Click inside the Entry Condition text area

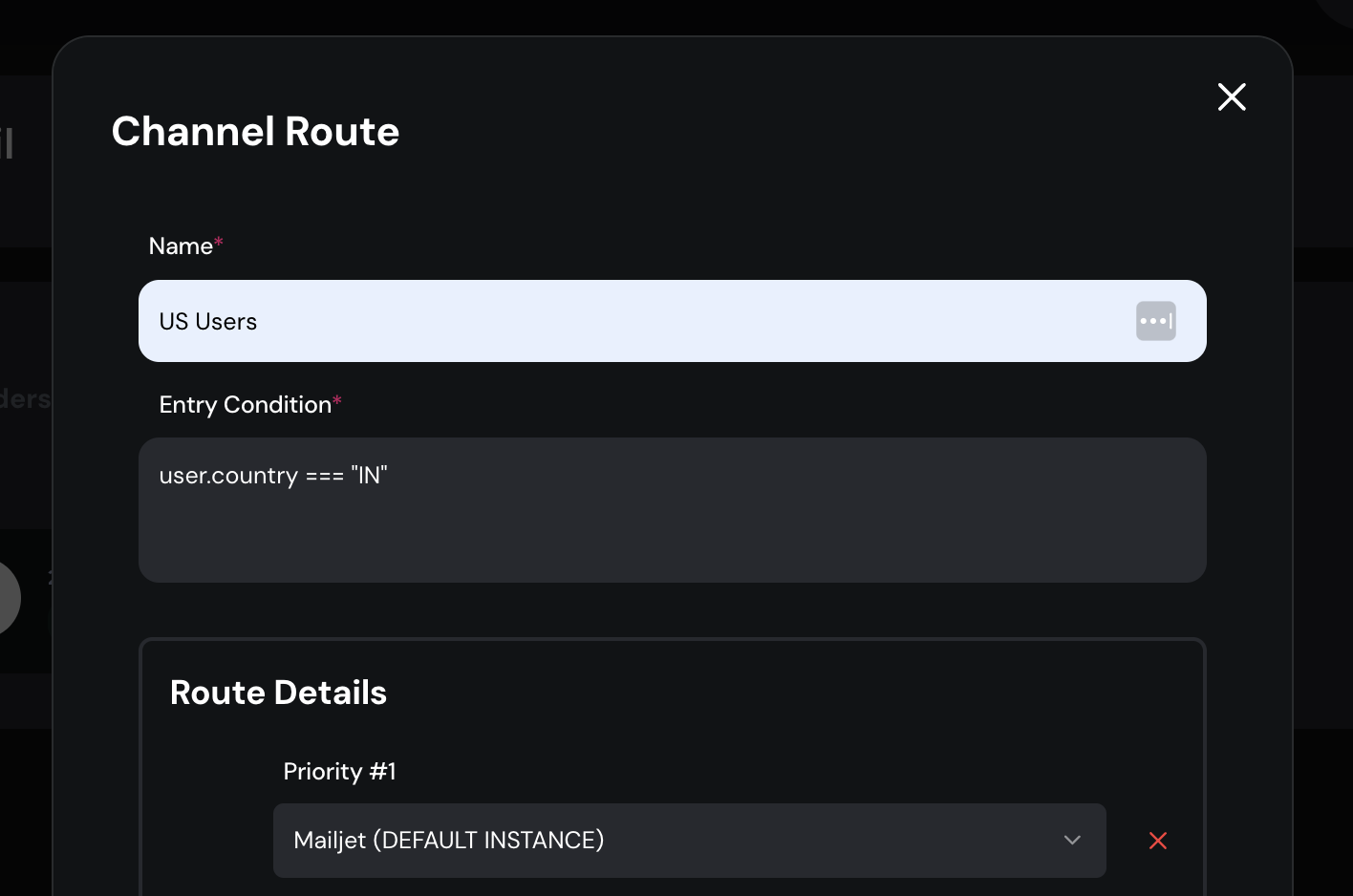click(673, 510)
